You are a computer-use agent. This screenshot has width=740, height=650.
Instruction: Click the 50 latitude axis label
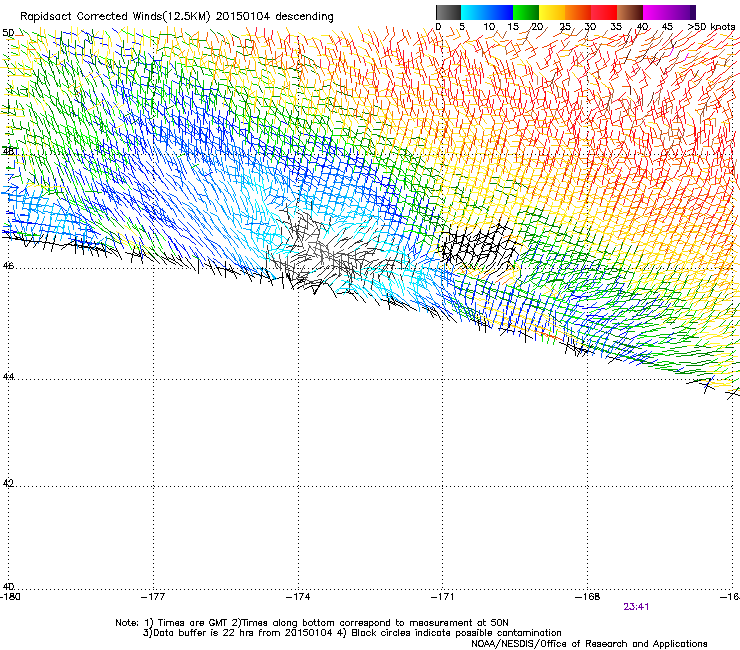point(8,33)
